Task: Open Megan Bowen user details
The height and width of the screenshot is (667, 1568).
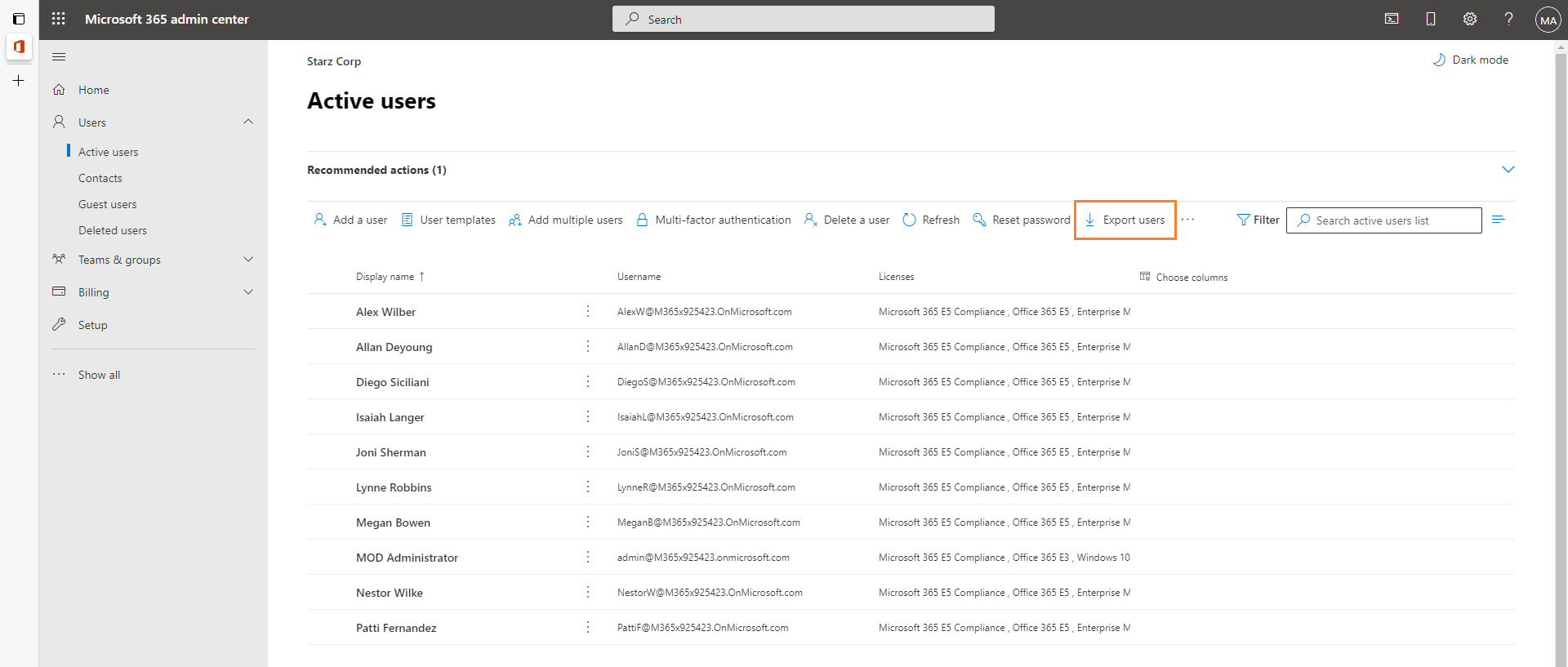Action: point(393,522)
